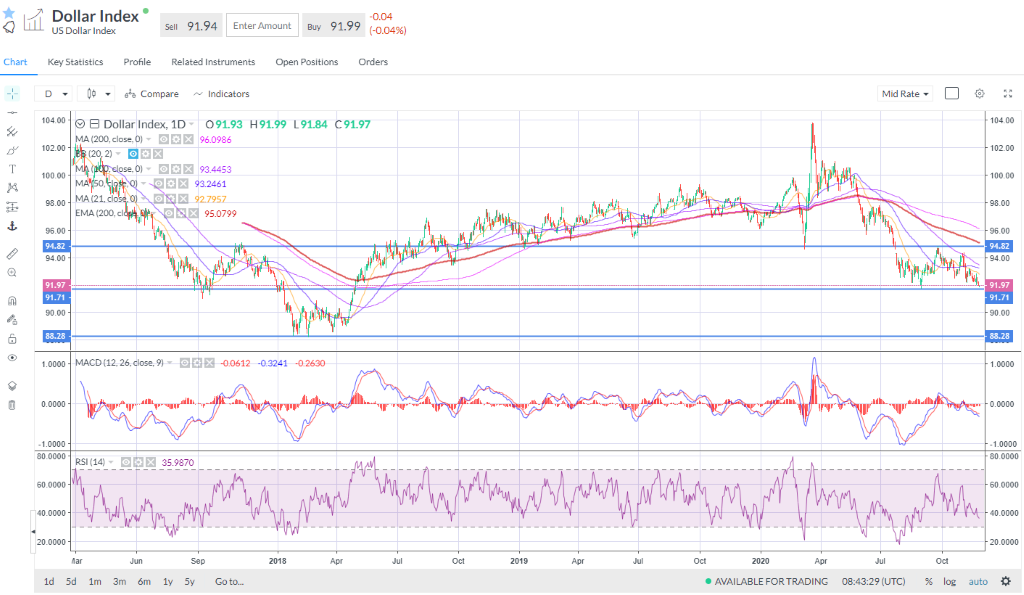Toggle stay in drawing mode pencil-lock

pyautogui.click(x=12, y=320)
